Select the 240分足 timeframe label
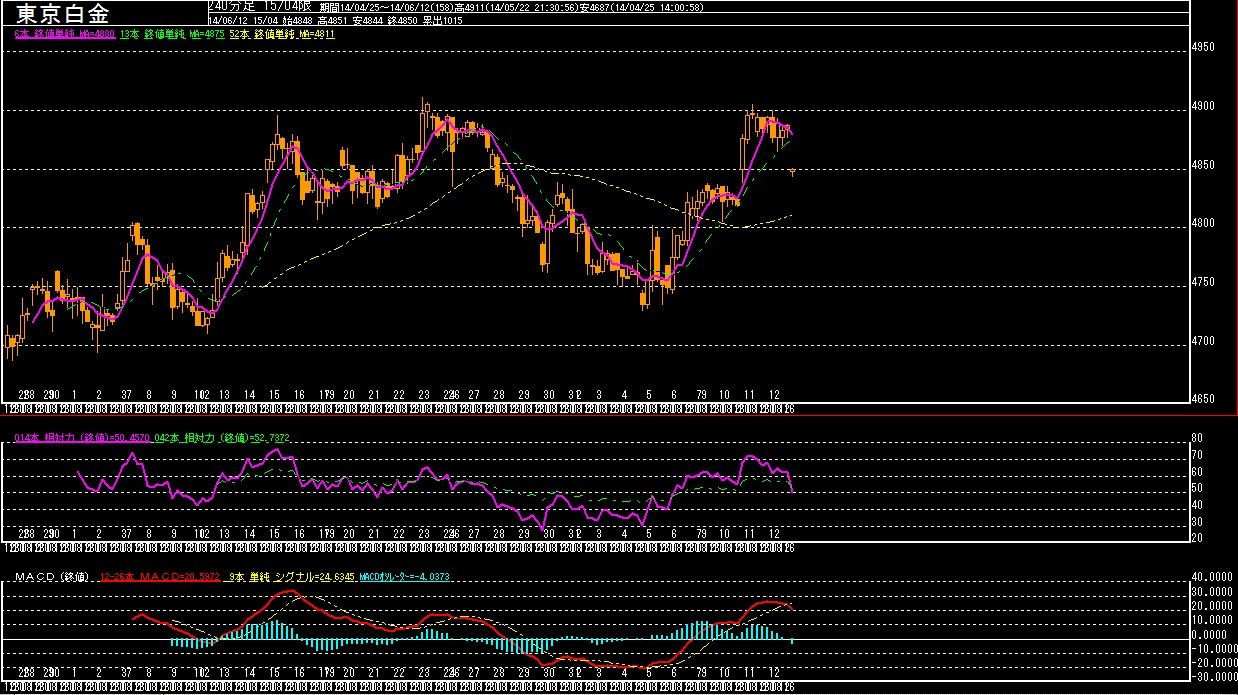The width and height of the screenshot is (1238, 695). pyautogui.click(x=231, y=6)
